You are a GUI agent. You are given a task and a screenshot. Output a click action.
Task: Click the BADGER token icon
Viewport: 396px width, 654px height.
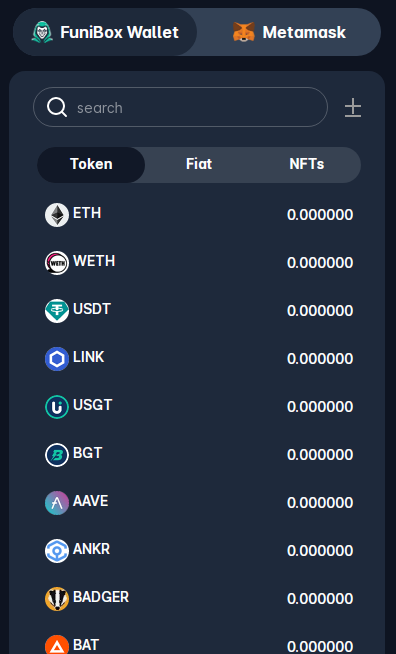(57, 599)
